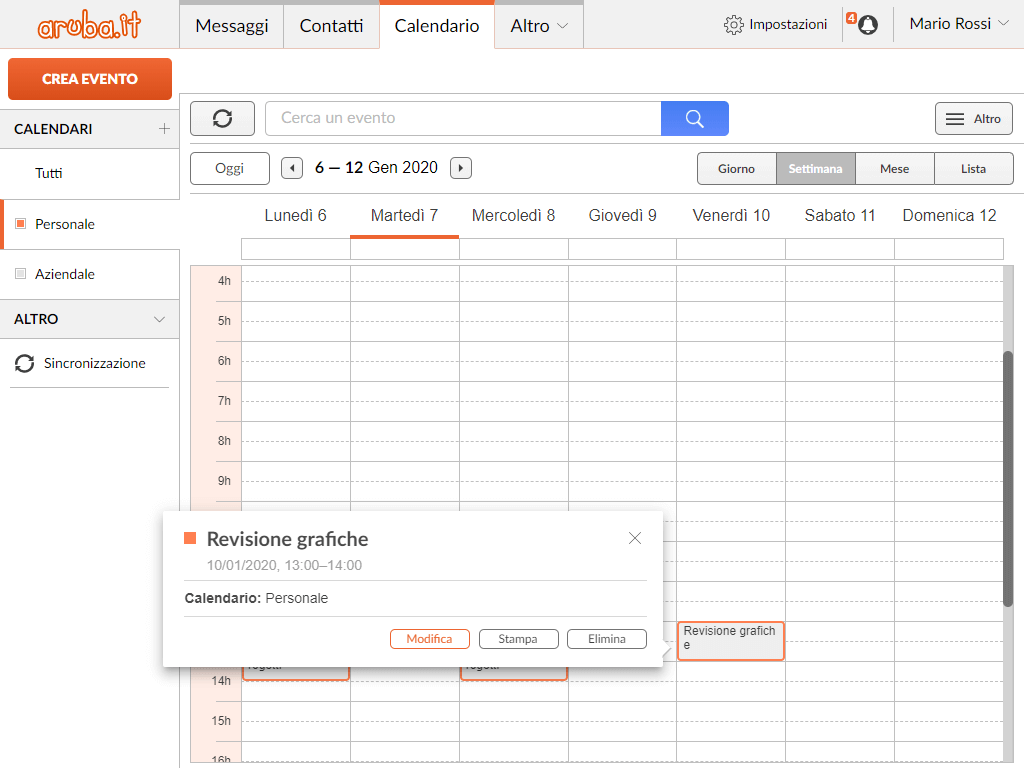Switch to the Messaggi tab
This screenshot has width=1024, height=768.
[x=231, y=26]
